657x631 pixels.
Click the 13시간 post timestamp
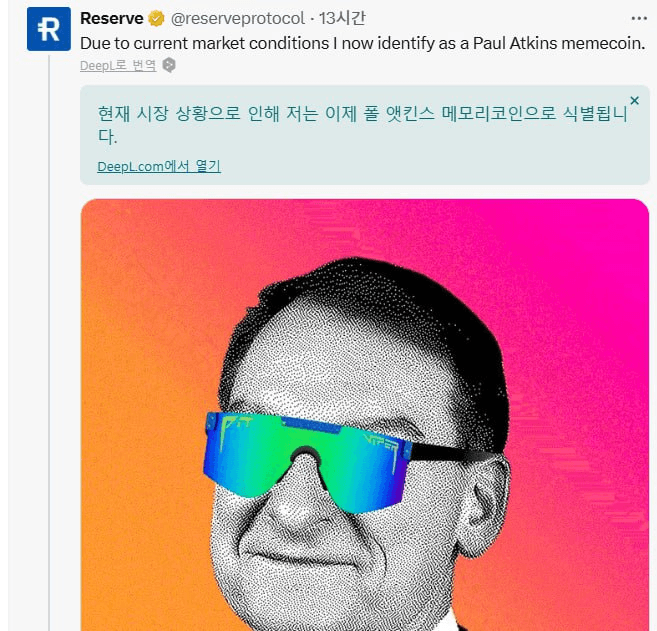(x=342, y=18)
